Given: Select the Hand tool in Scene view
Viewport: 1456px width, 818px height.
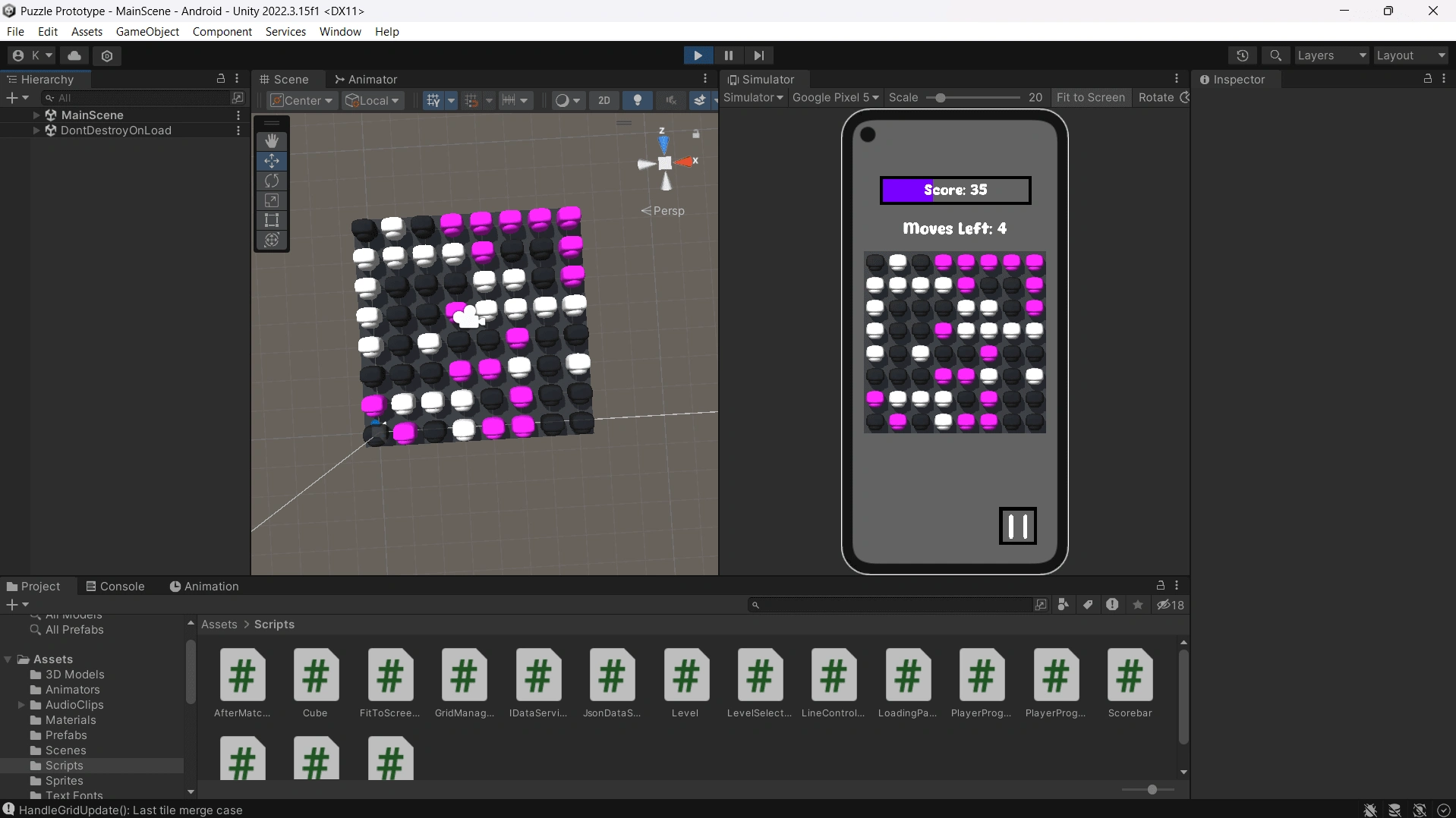Looking at the screenshot, I should 272,141.
